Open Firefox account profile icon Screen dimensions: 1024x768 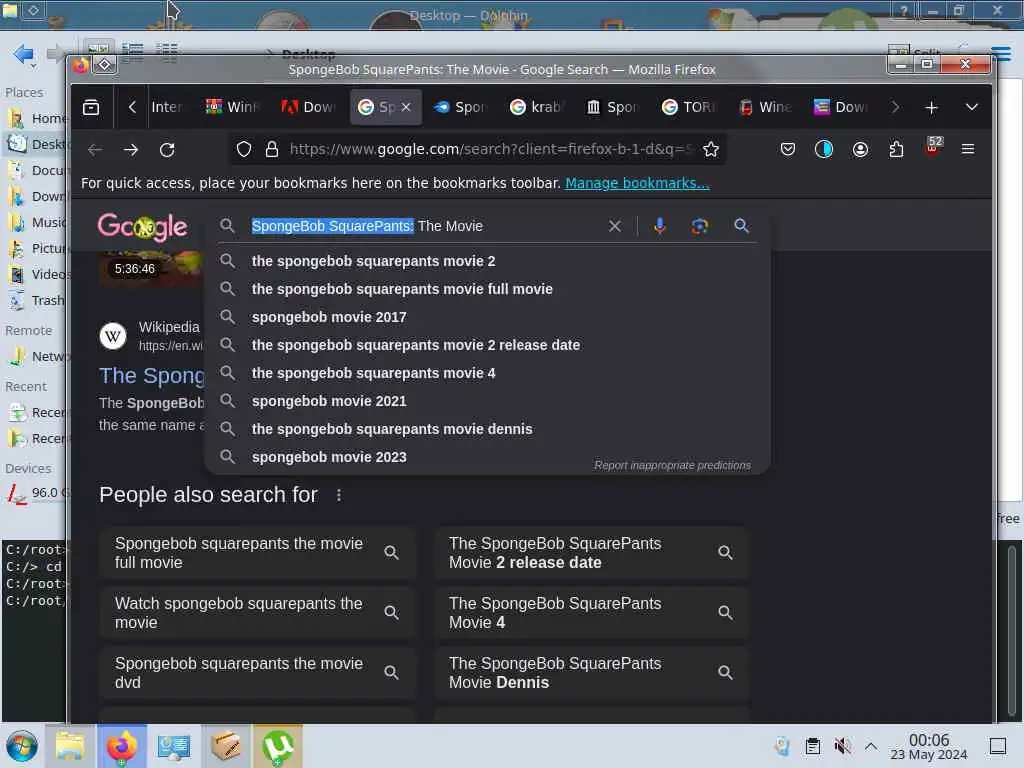(x=860, y=150)
